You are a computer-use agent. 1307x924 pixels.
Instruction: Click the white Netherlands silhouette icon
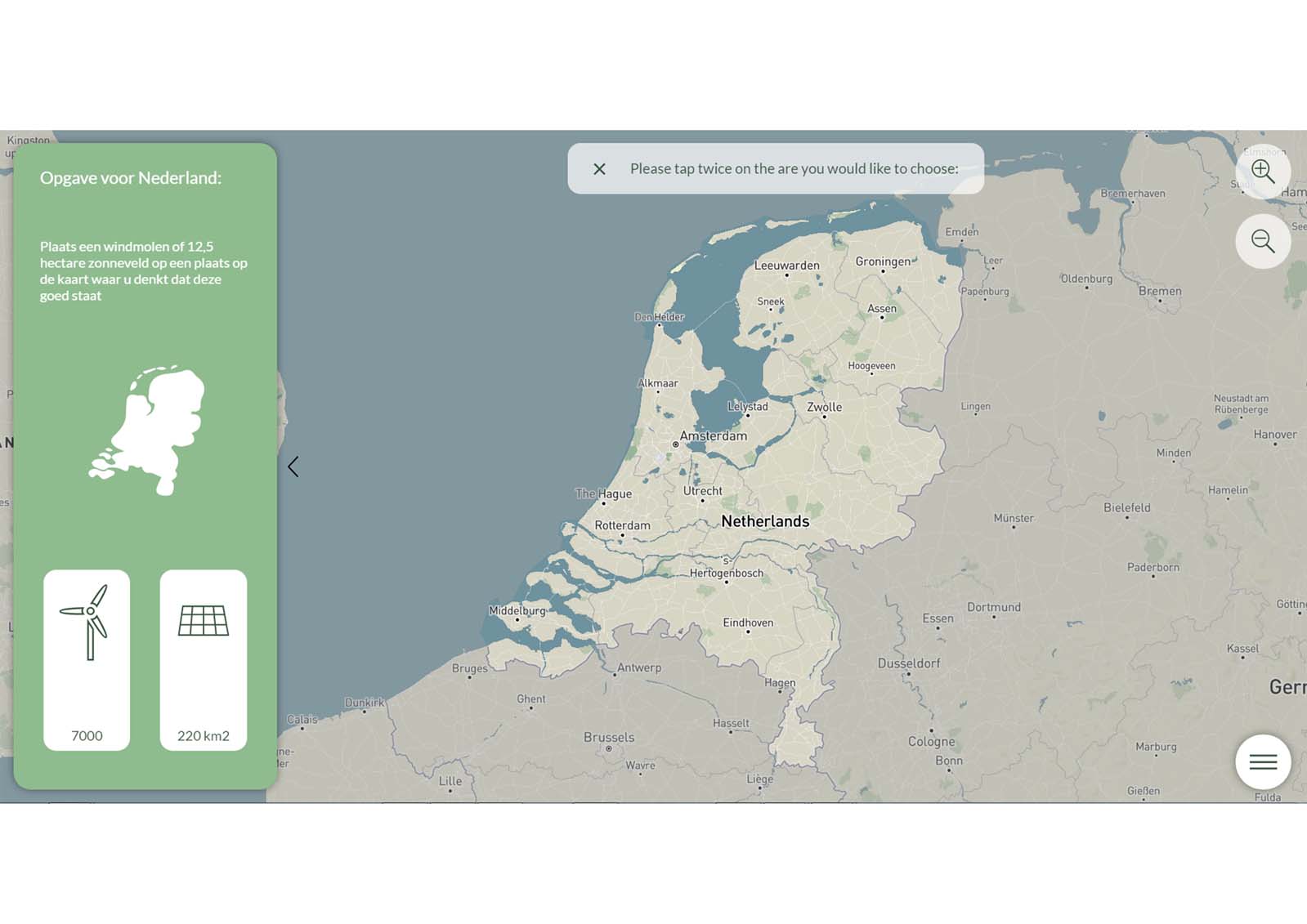point(147,431)
